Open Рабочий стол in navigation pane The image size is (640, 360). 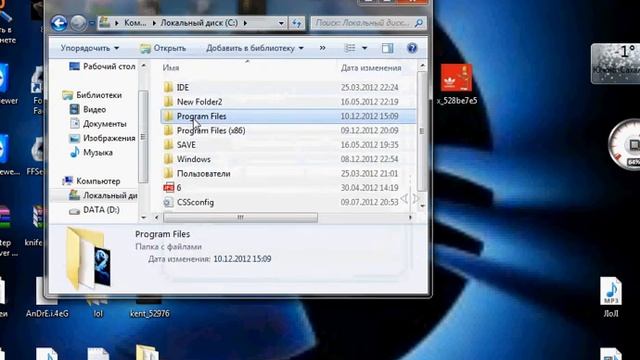(102, 66)
